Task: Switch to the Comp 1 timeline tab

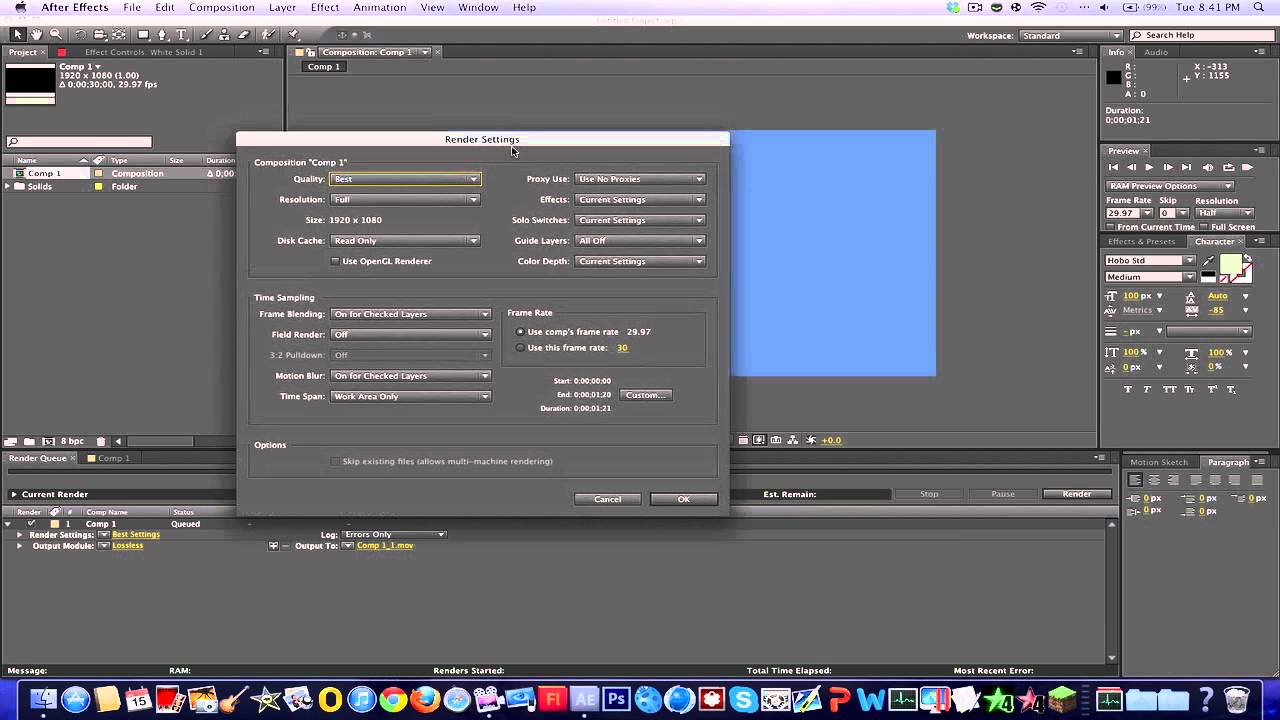Action: (x=108, y=458)
